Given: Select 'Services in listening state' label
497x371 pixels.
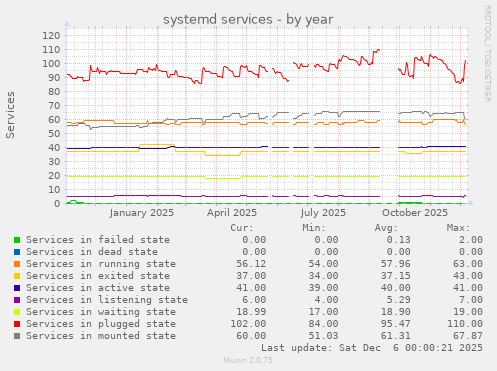Looking at the screenshot, I should pos(107,300).
